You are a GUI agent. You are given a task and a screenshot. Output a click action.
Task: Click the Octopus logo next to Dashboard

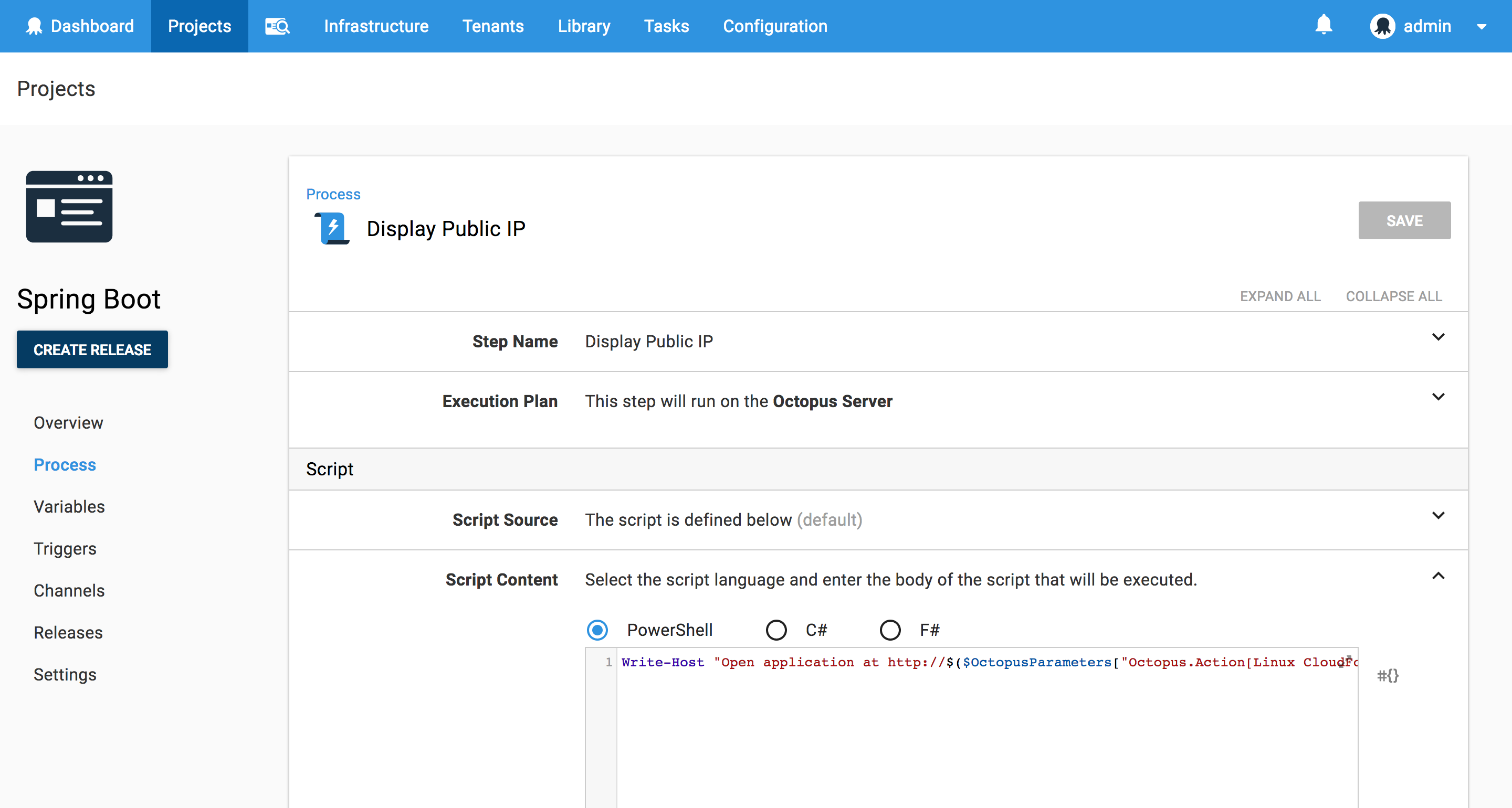[x=34, y=26]
